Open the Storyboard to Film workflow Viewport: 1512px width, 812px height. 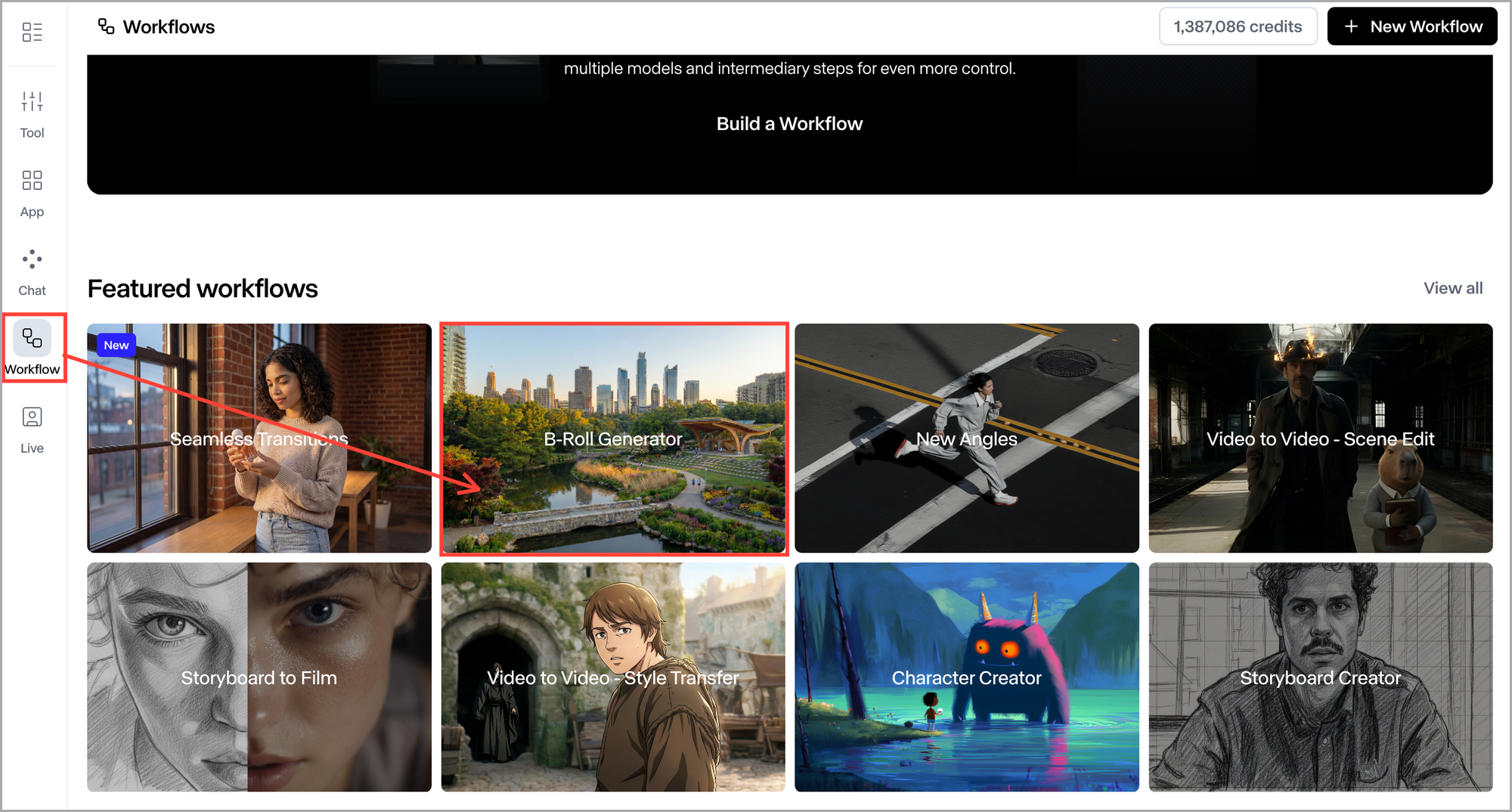259,677
